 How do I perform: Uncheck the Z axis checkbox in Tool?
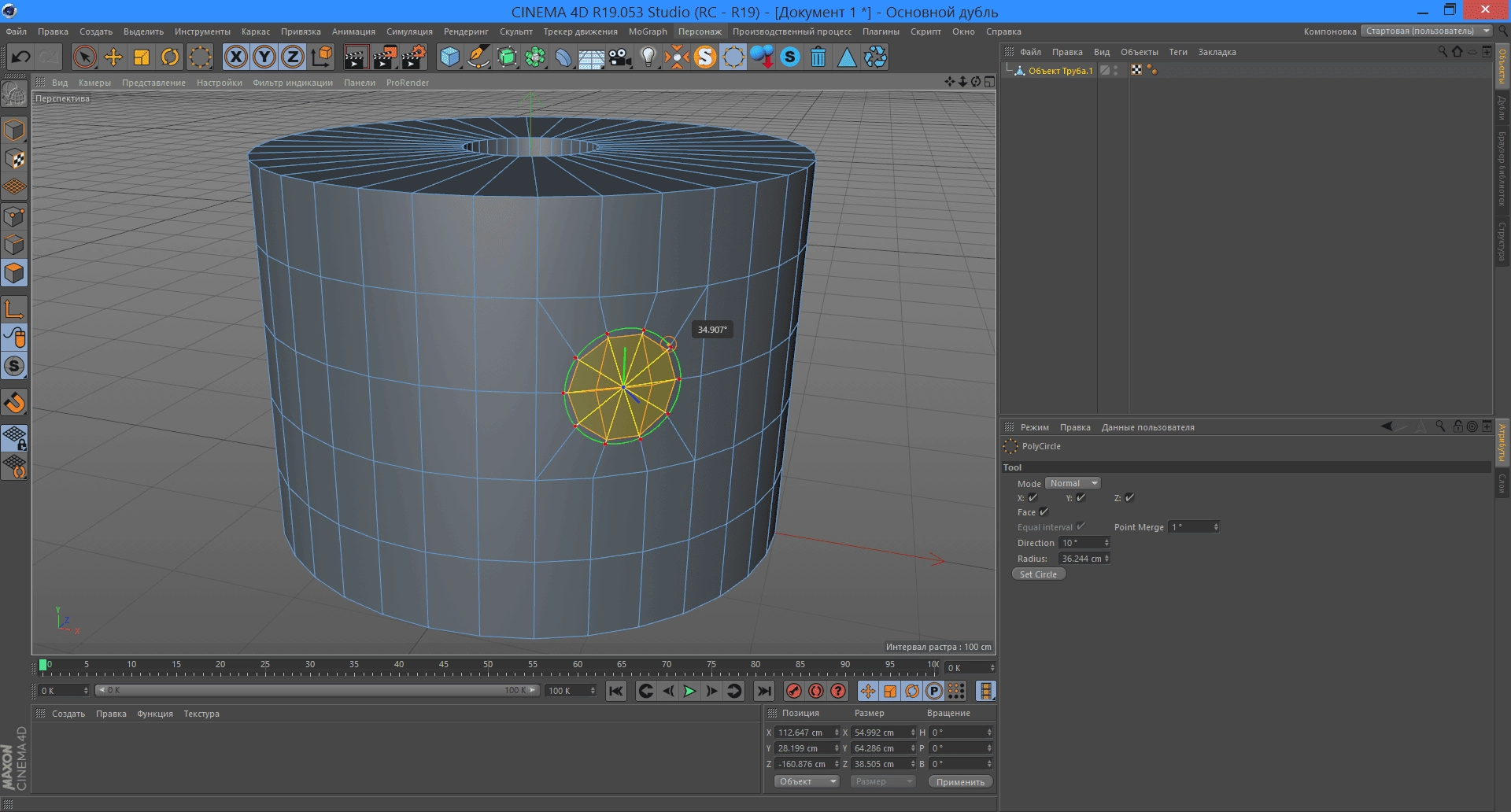[1130, 497]
